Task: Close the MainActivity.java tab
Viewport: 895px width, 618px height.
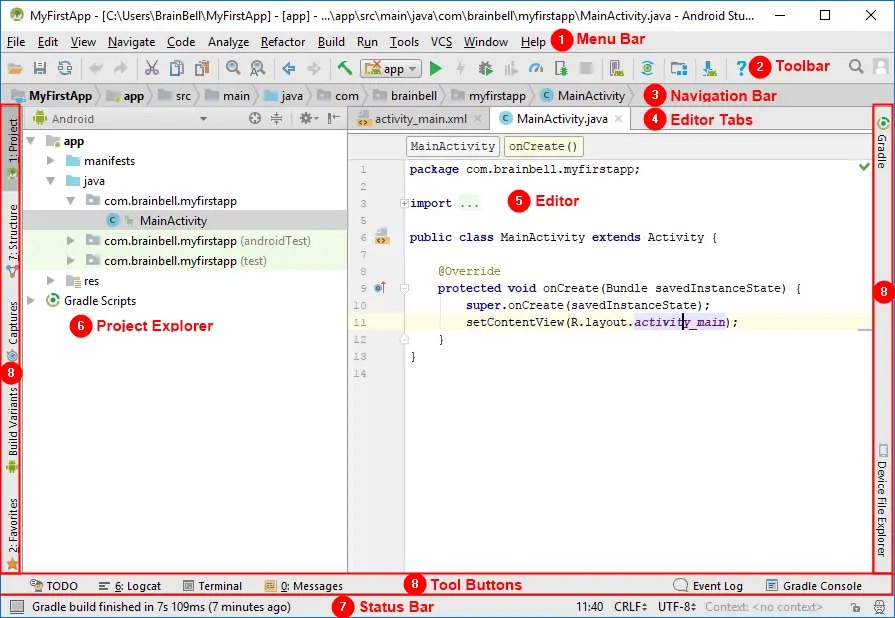Action: [x=619, y=119]
